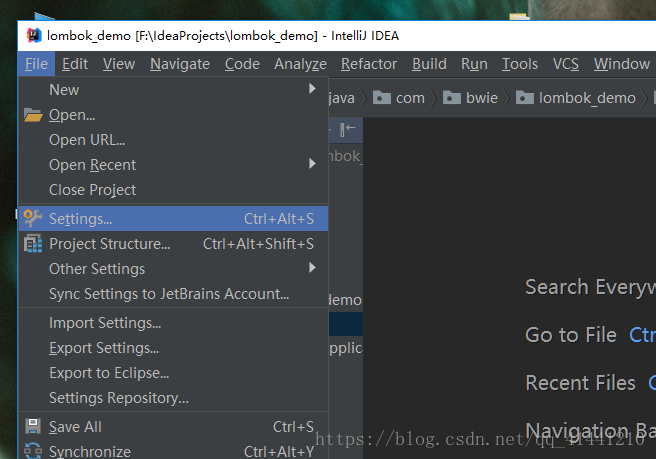Screen dimensions: 656x459
Task: Select Close Project
Action: click(x=173, y=190)
